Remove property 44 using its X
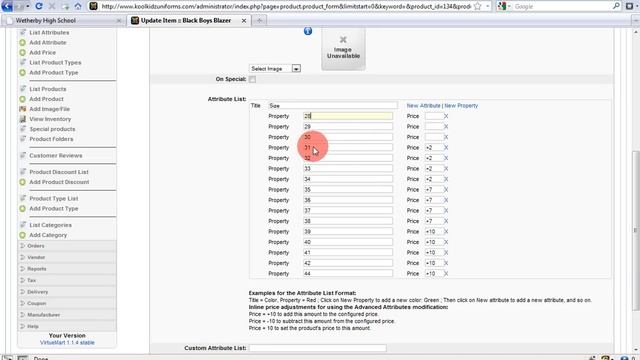This screenshot has width=640, height=360. click(x=446, y=274)
